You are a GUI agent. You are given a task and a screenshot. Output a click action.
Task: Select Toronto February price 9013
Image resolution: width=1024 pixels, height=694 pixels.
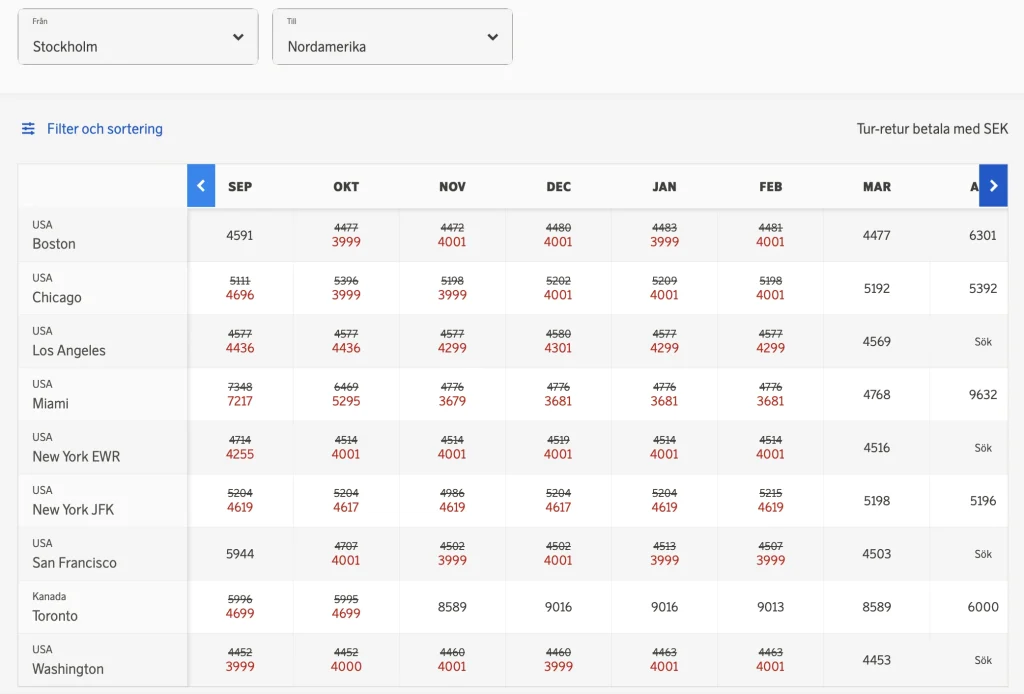pyautogui.click(x=771, y=607)
